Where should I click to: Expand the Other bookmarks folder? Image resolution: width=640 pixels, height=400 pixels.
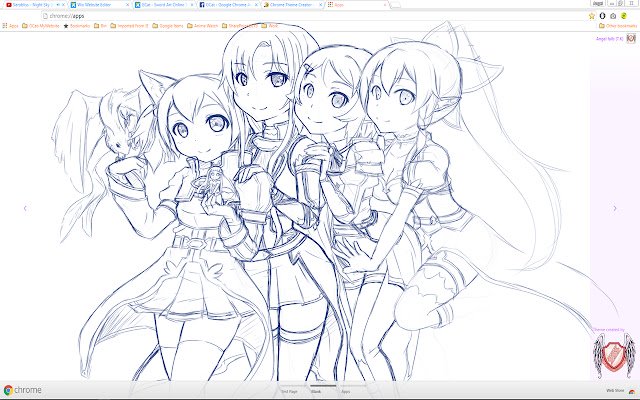(618, 26)
